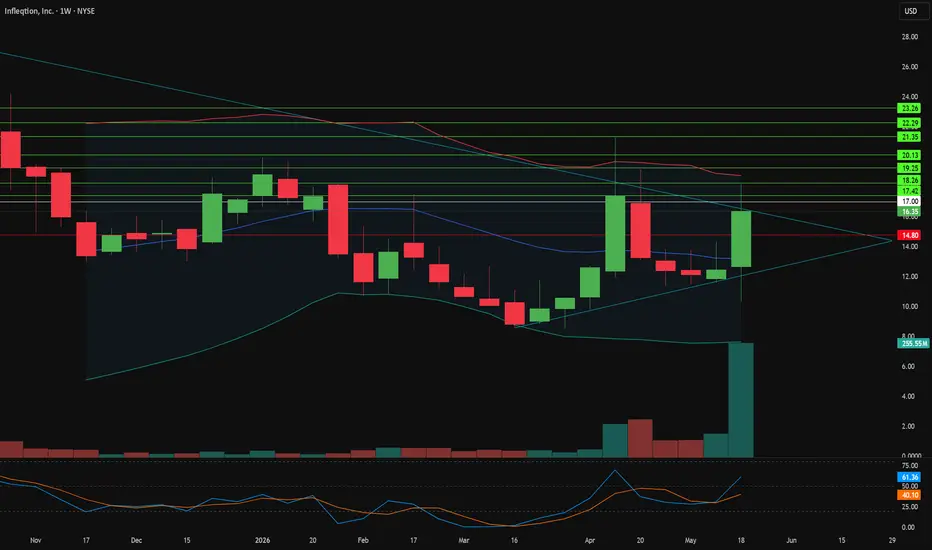Click the blue 61.36 indicator value label

tap(909, 477)
